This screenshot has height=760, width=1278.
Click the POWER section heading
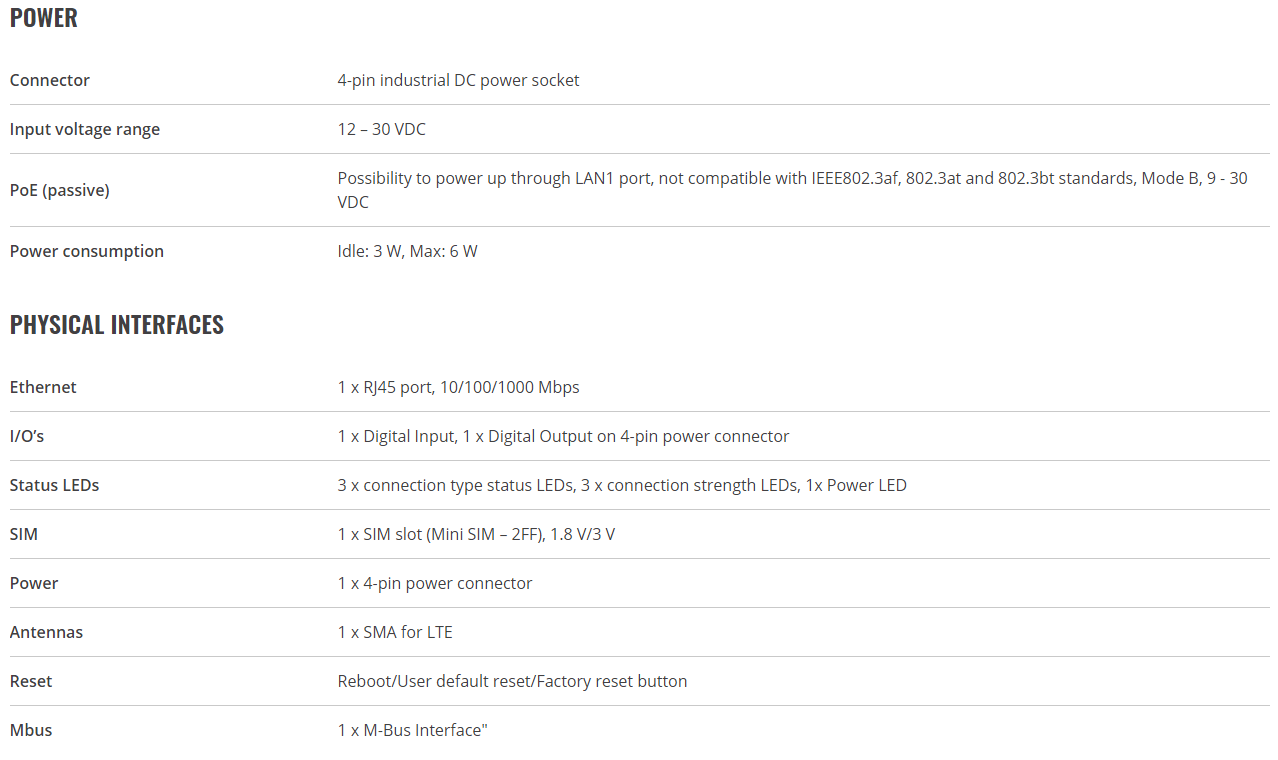[x=44, y=18]
